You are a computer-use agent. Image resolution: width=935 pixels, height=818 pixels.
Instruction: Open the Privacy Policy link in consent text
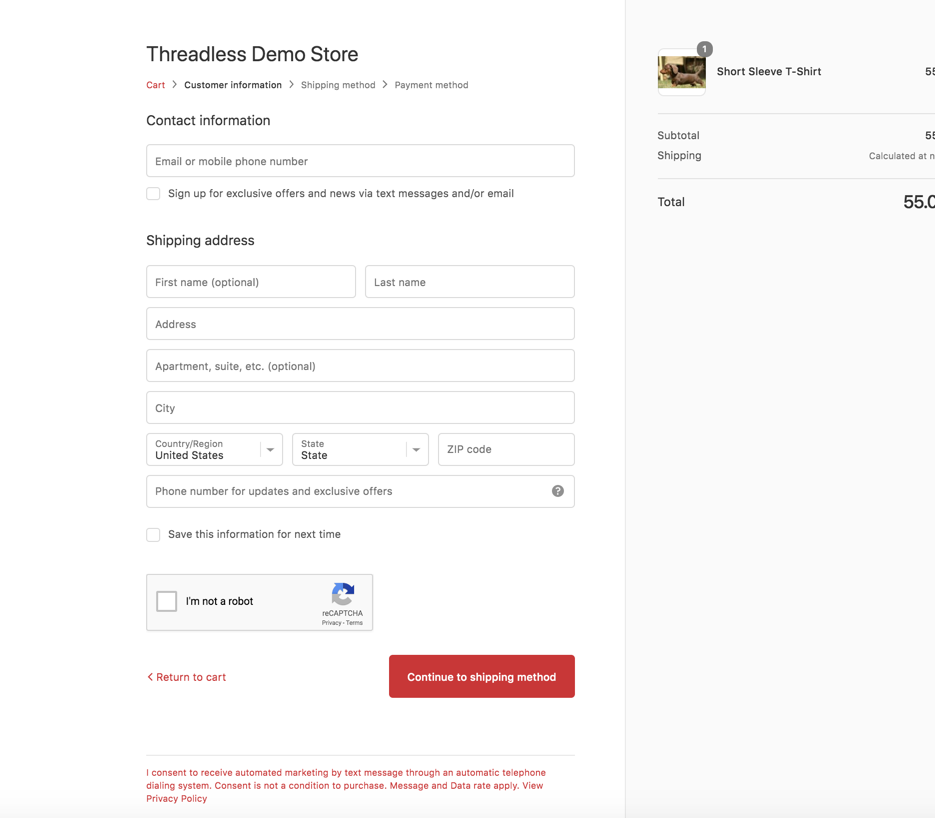tap(177, 799)
